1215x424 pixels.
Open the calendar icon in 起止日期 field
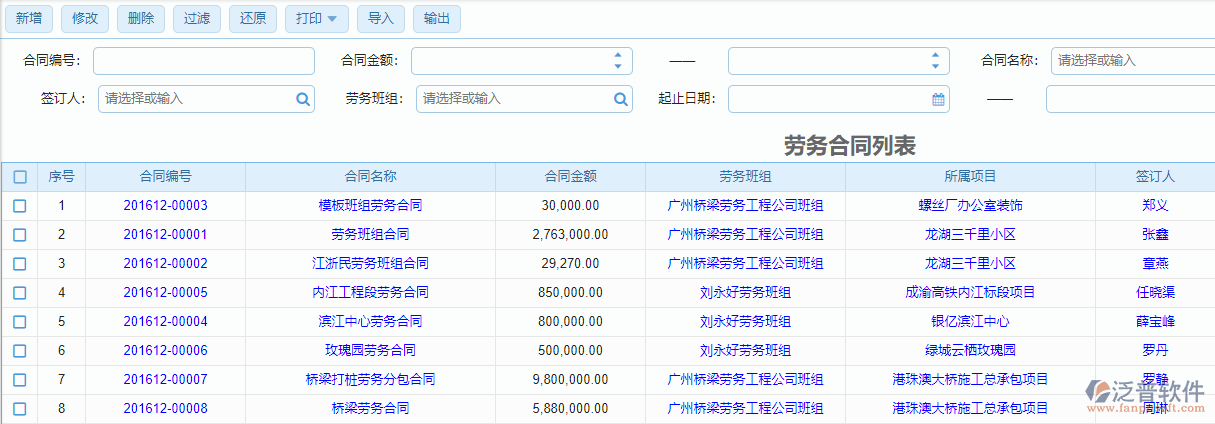coord(938,99)
